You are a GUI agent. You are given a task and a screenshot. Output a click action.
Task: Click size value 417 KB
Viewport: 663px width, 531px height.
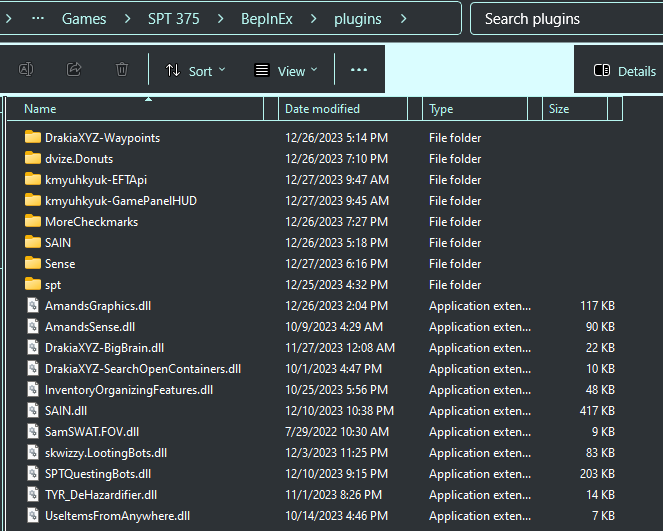[597, 411]
